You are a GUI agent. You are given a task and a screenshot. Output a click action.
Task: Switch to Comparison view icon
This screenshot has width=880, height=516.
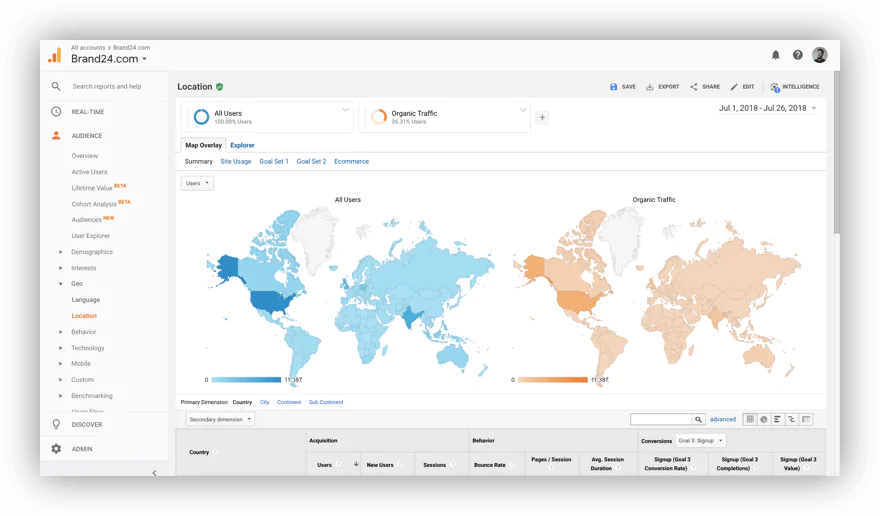click(791, 419)
